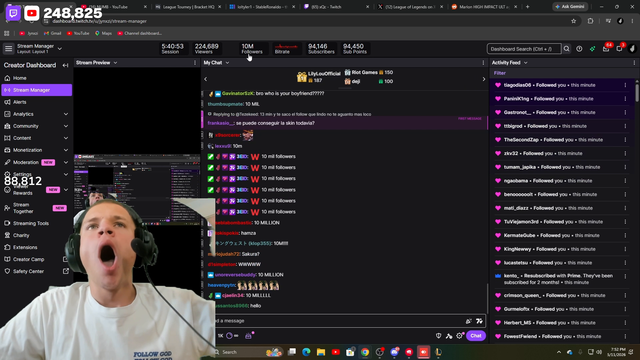This screenshot has width=640, height=360.
Task: Click the Windows taskbar Search box
Action: [248, 352]
